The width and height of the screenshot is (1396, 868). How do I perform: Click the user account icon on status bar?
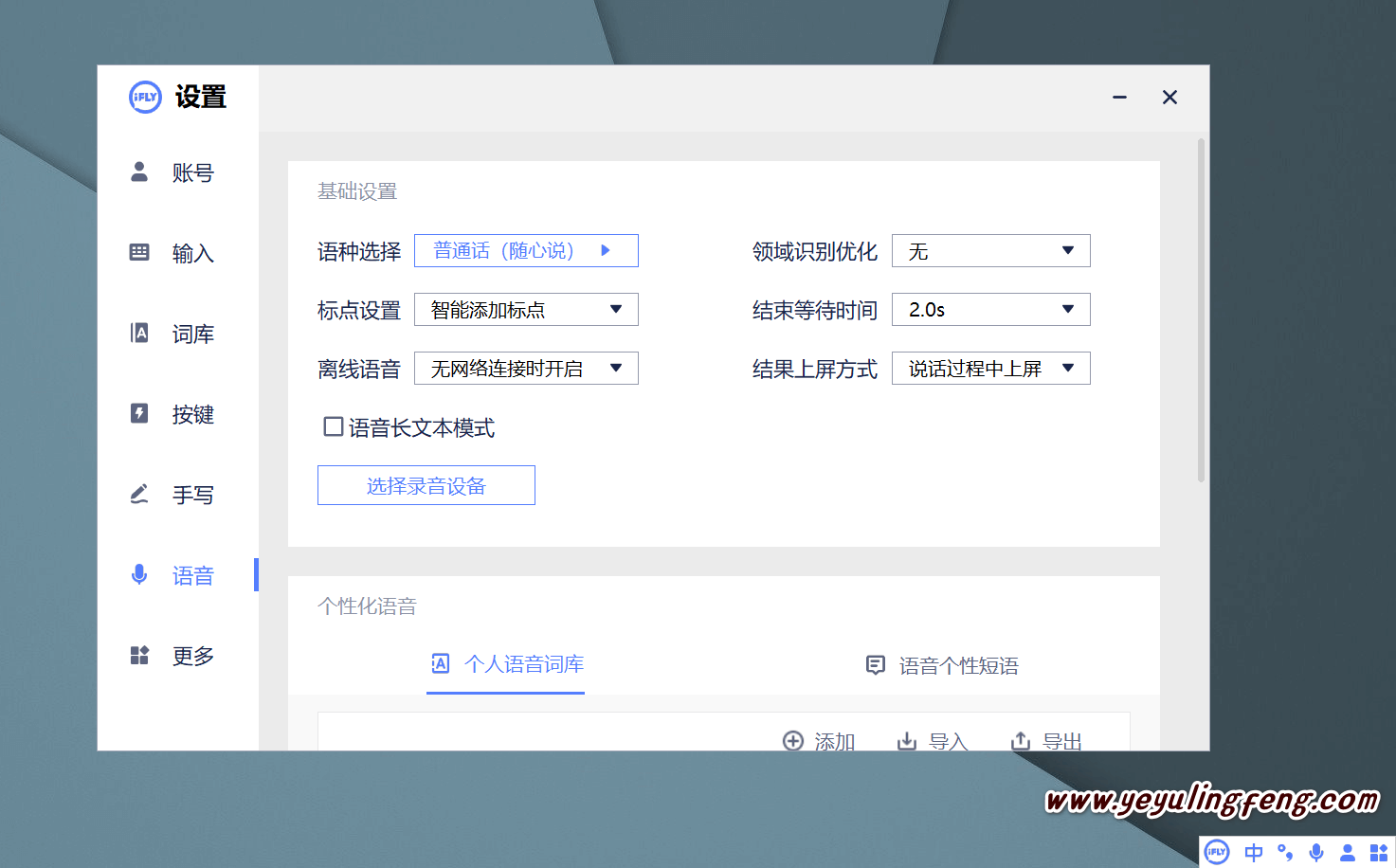tap(1348, 853)
